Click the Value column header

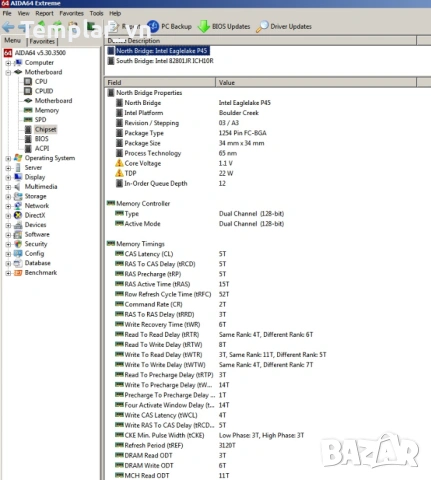pos(316,82)
